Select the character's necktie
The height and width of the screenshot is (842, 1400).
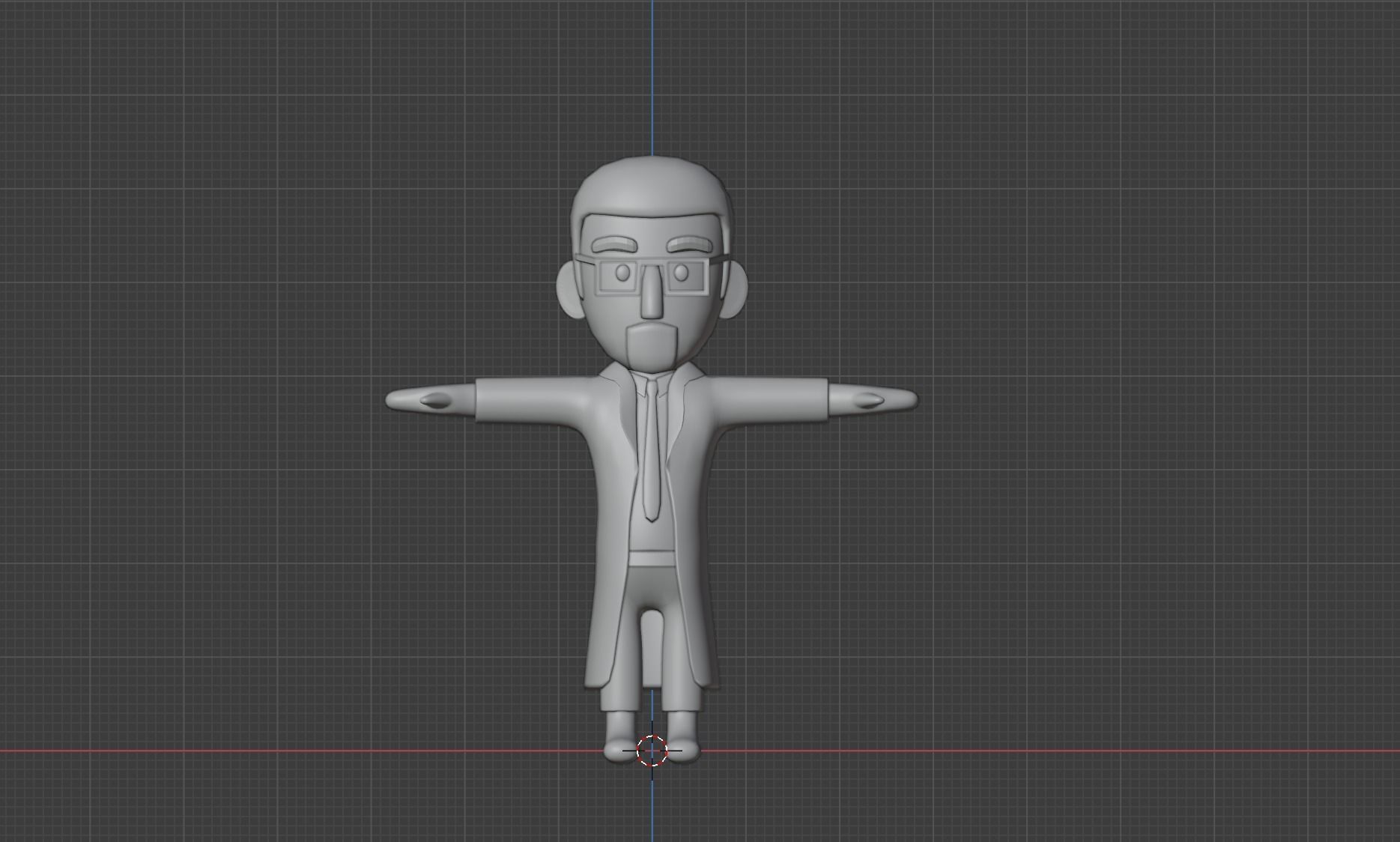[x=652, y=449]
